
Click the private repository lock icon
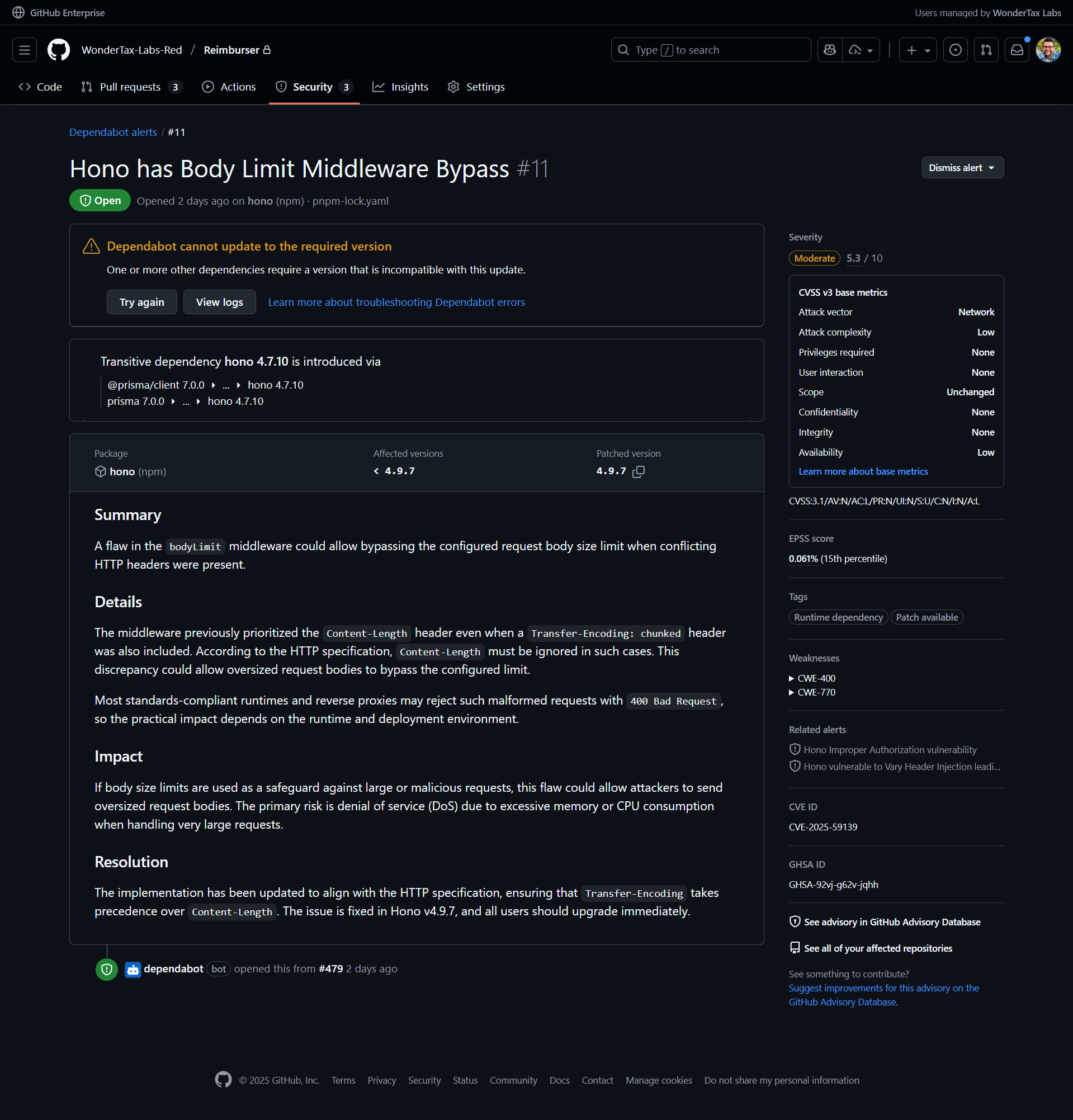tap(267, 50)
